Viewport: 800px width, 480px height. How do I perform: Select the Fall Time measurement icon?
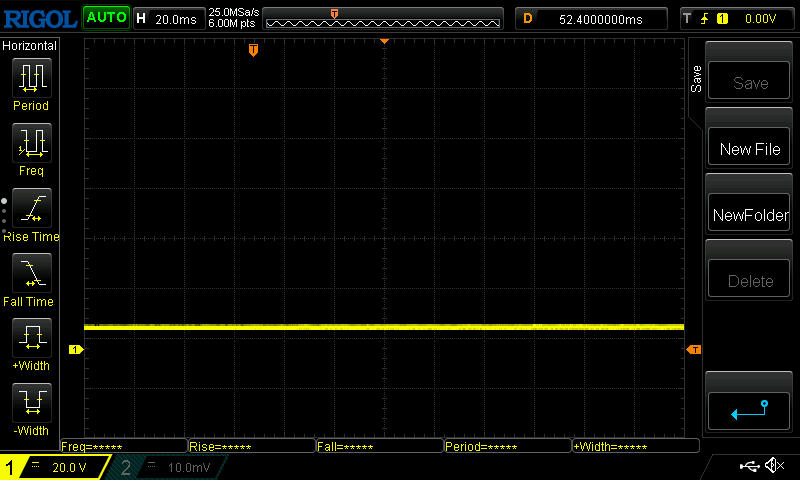click(x=32, y=273)
